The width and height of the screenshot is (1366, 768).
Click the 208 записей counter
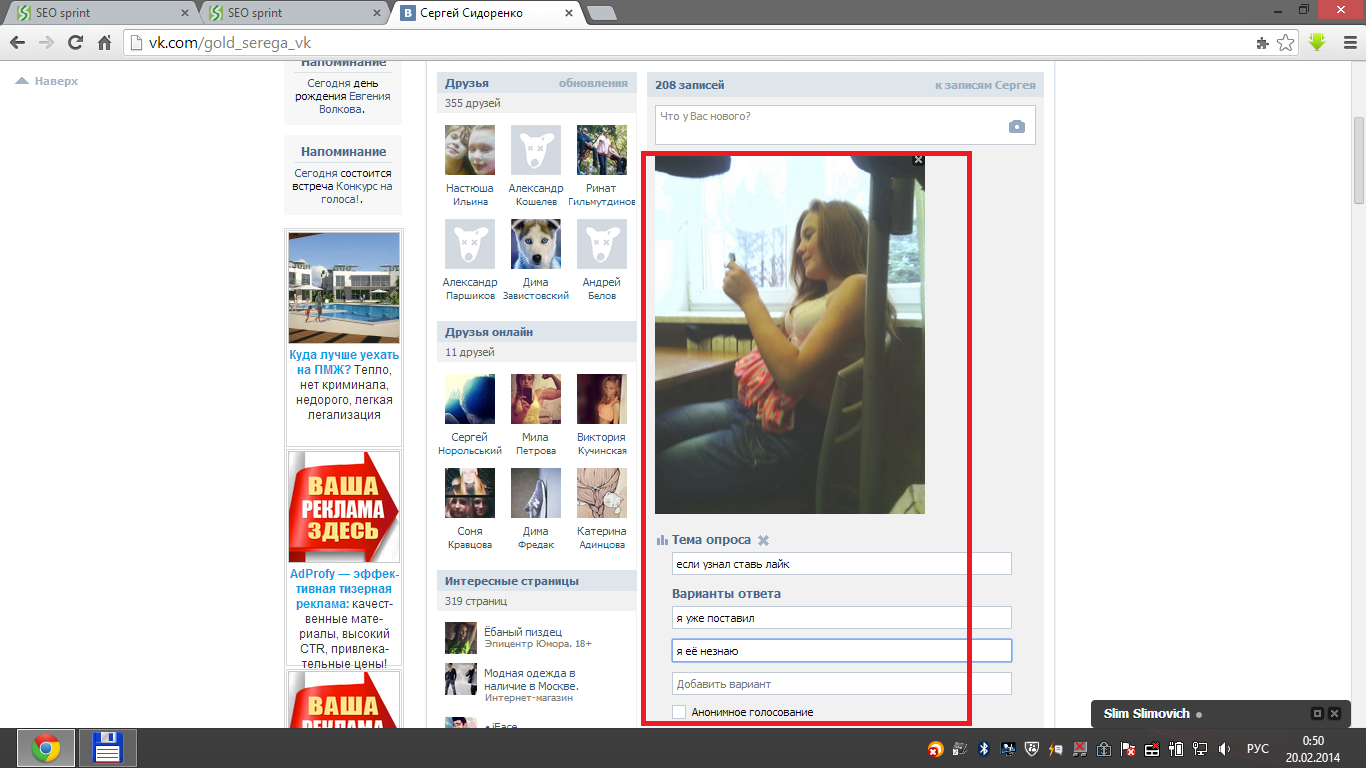tap(690, 85)
